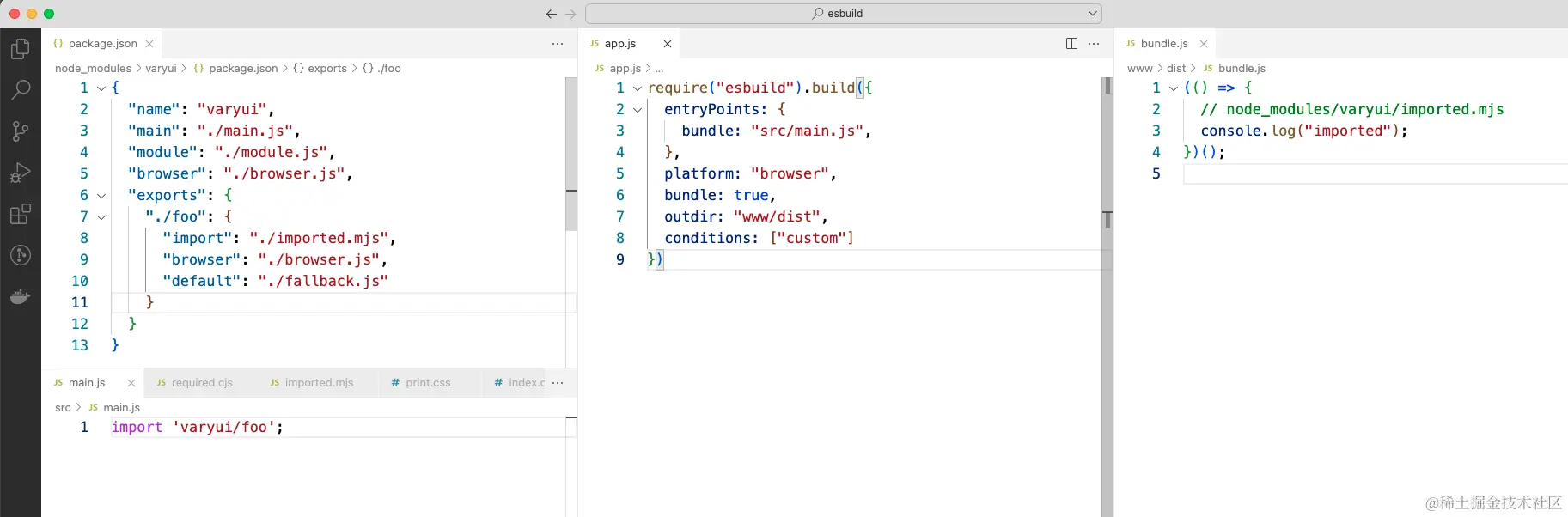Click the comment line in bundle.js
1568x517 pixels.
(x=1351, y=109)
